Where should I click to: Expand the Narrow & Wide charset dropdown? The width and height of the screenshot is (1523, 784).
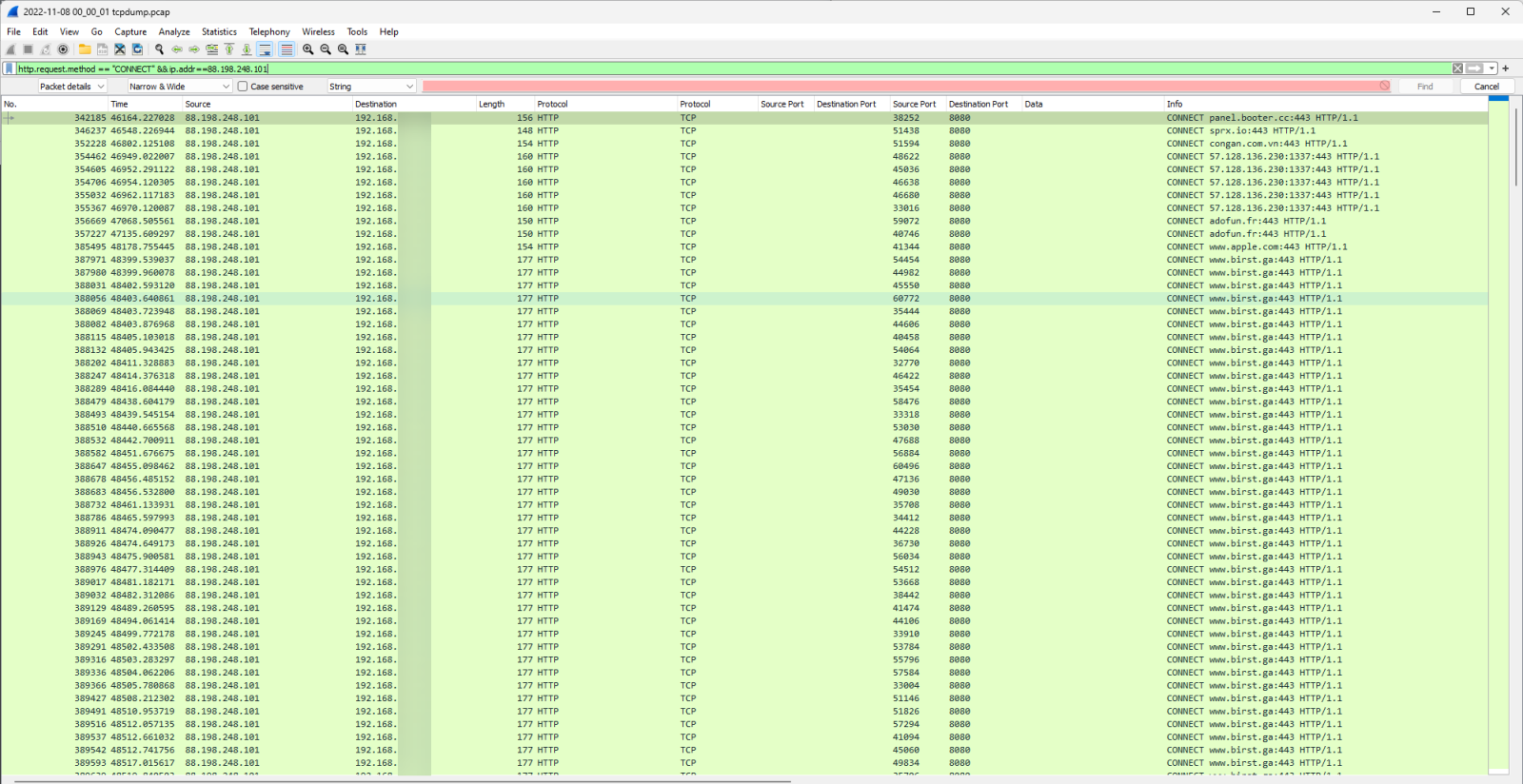click(x=180, y=87)
